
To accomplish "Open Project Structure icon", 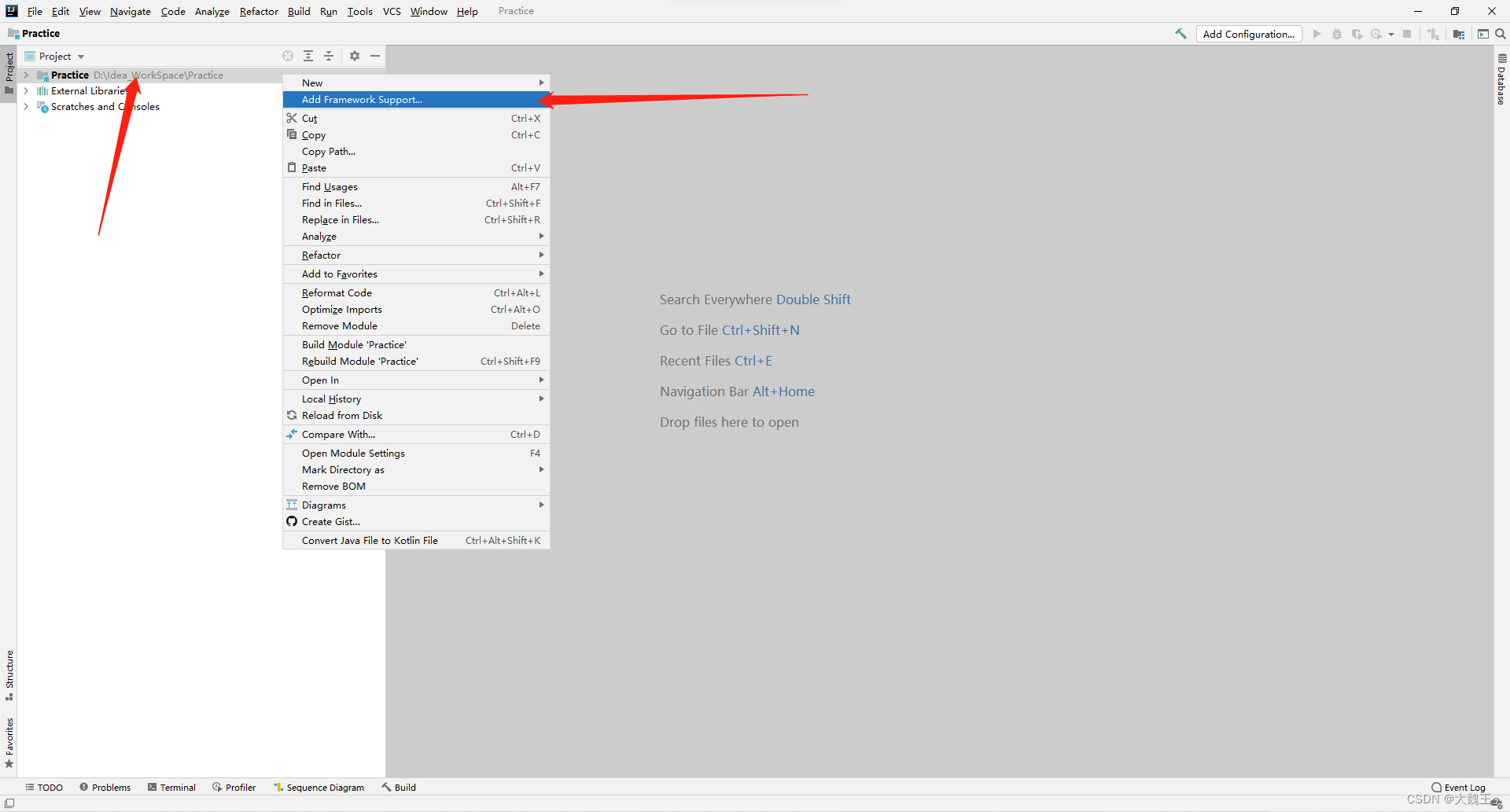I will (1459, 34).
